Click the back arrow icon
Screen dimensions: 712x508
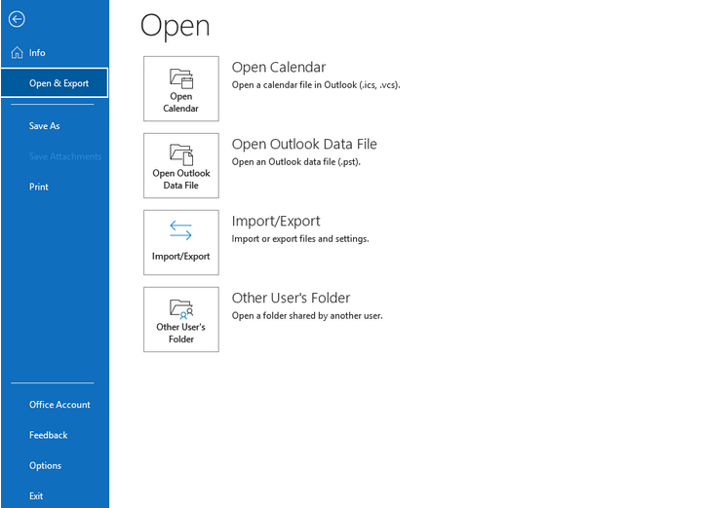pyautogui.click(x=17, y=19)
